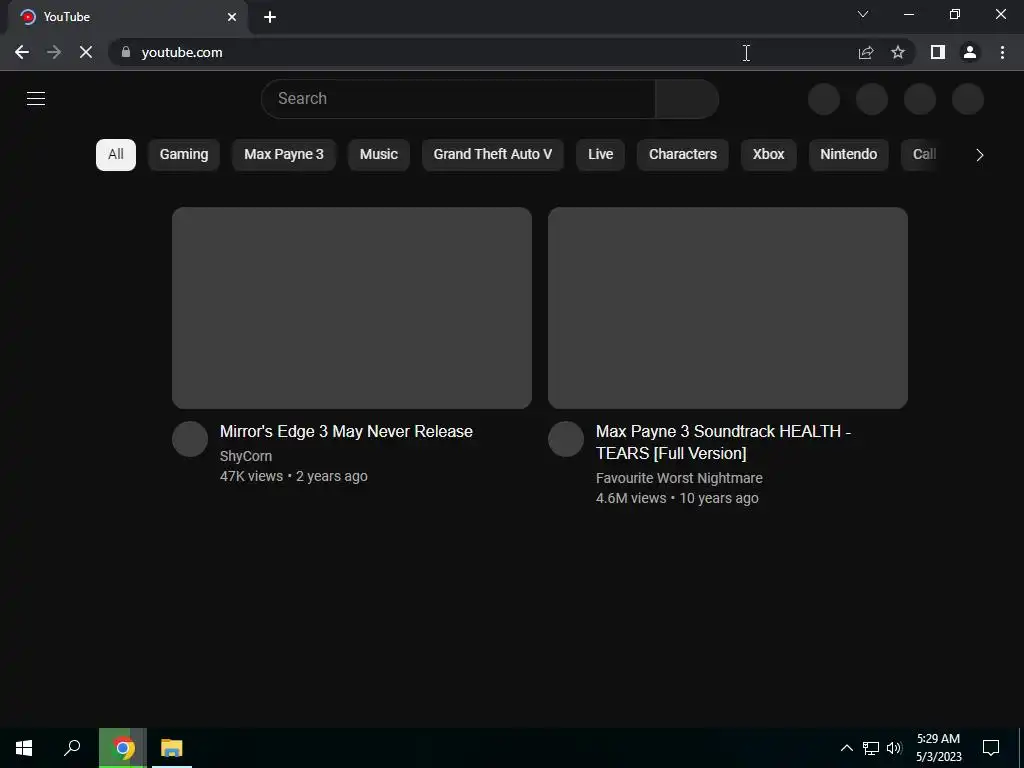Screen dimensions: 1024x768
Task: Click the padlock site info icon
Action: [x=126, y=52]
